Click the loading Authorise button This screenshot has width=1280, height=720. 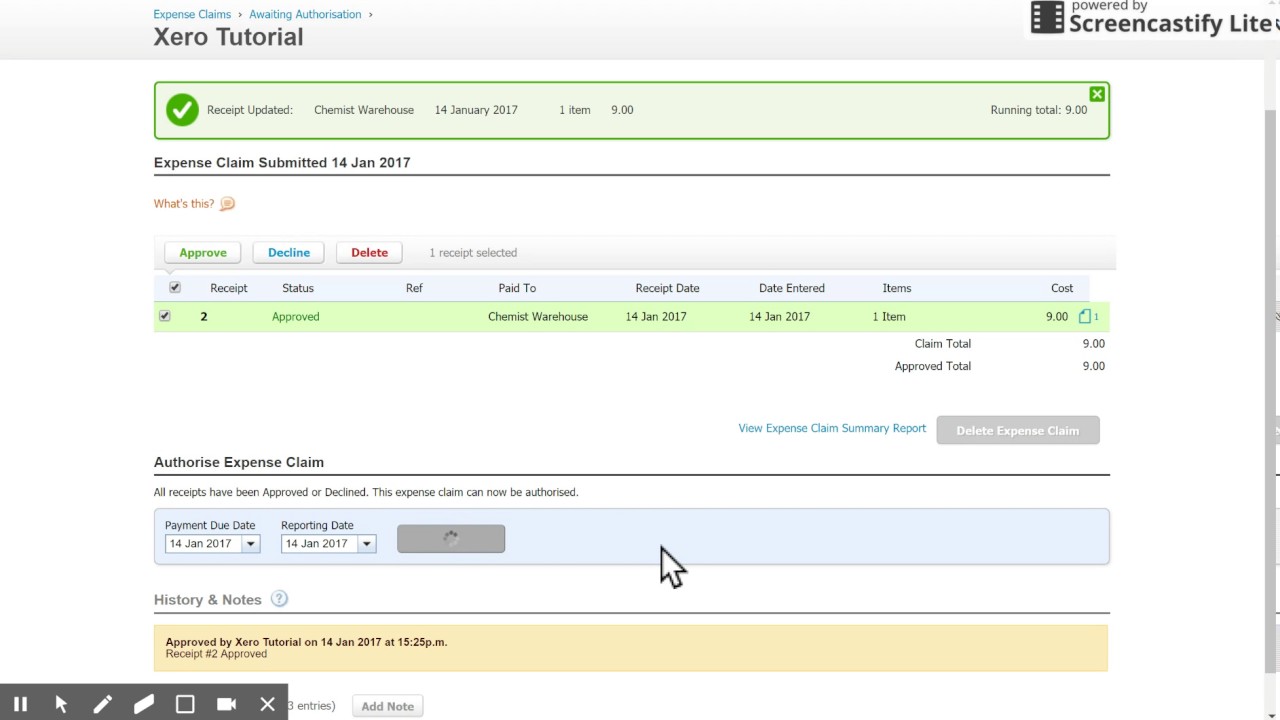pos(451,539)
